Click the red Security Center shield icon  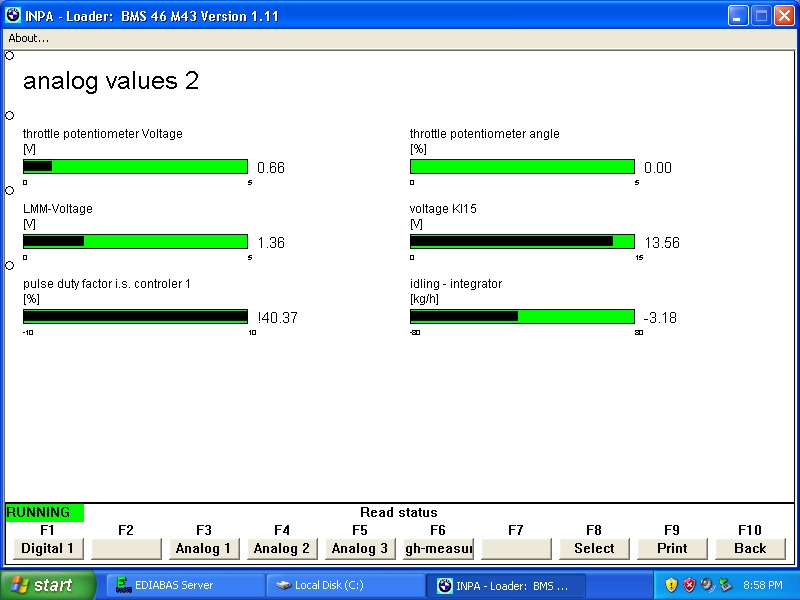689,585
